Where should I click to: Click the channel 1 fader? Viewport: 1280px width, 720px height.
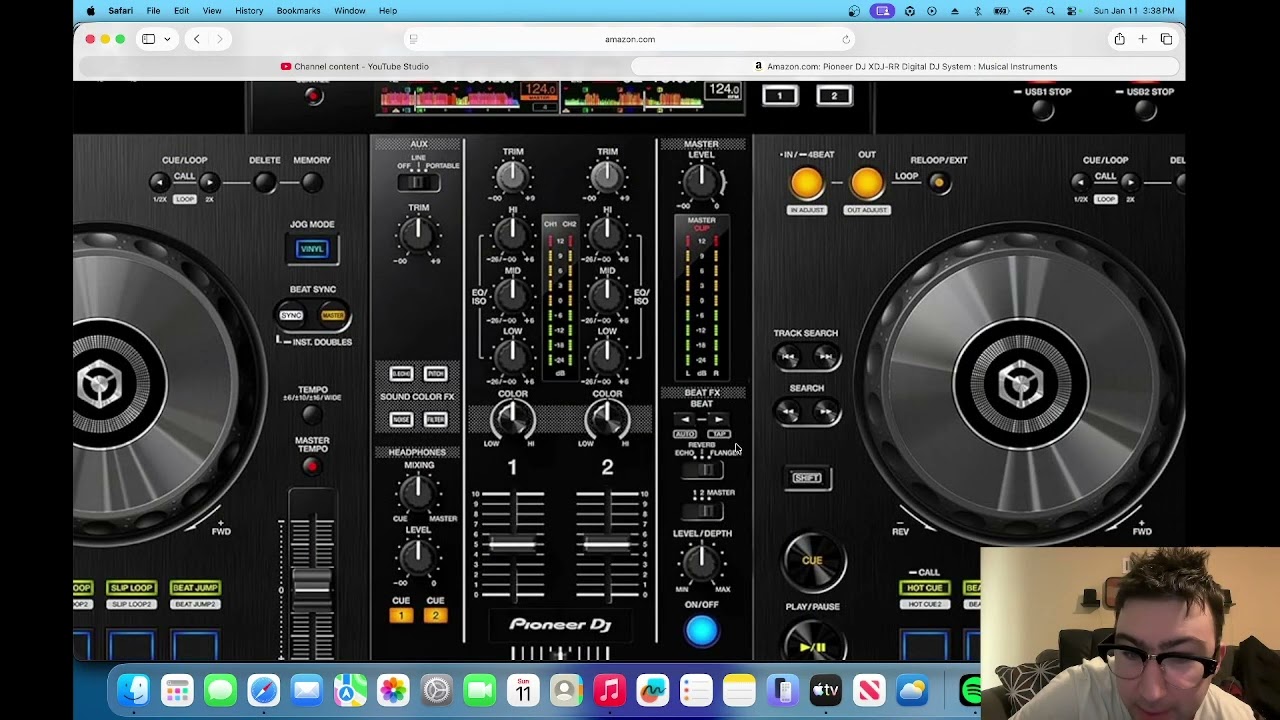click(512, 544)
